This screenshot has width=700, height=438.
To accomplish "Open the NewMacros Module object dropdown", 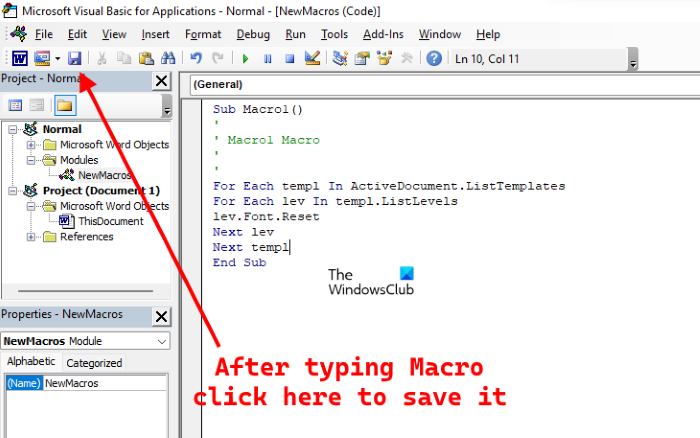I will tap(162, 342).
